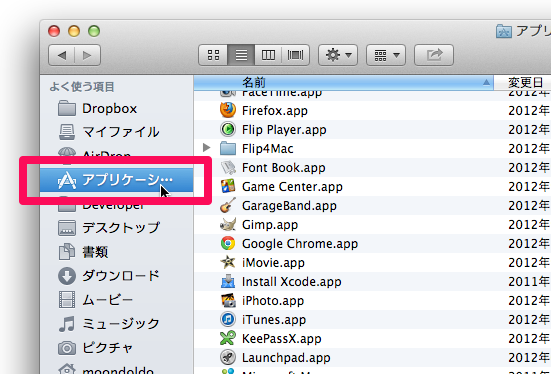The height and width of the screenshot is (374, 551).
Task: Select the Firefox.app file name
Action: 275,111
